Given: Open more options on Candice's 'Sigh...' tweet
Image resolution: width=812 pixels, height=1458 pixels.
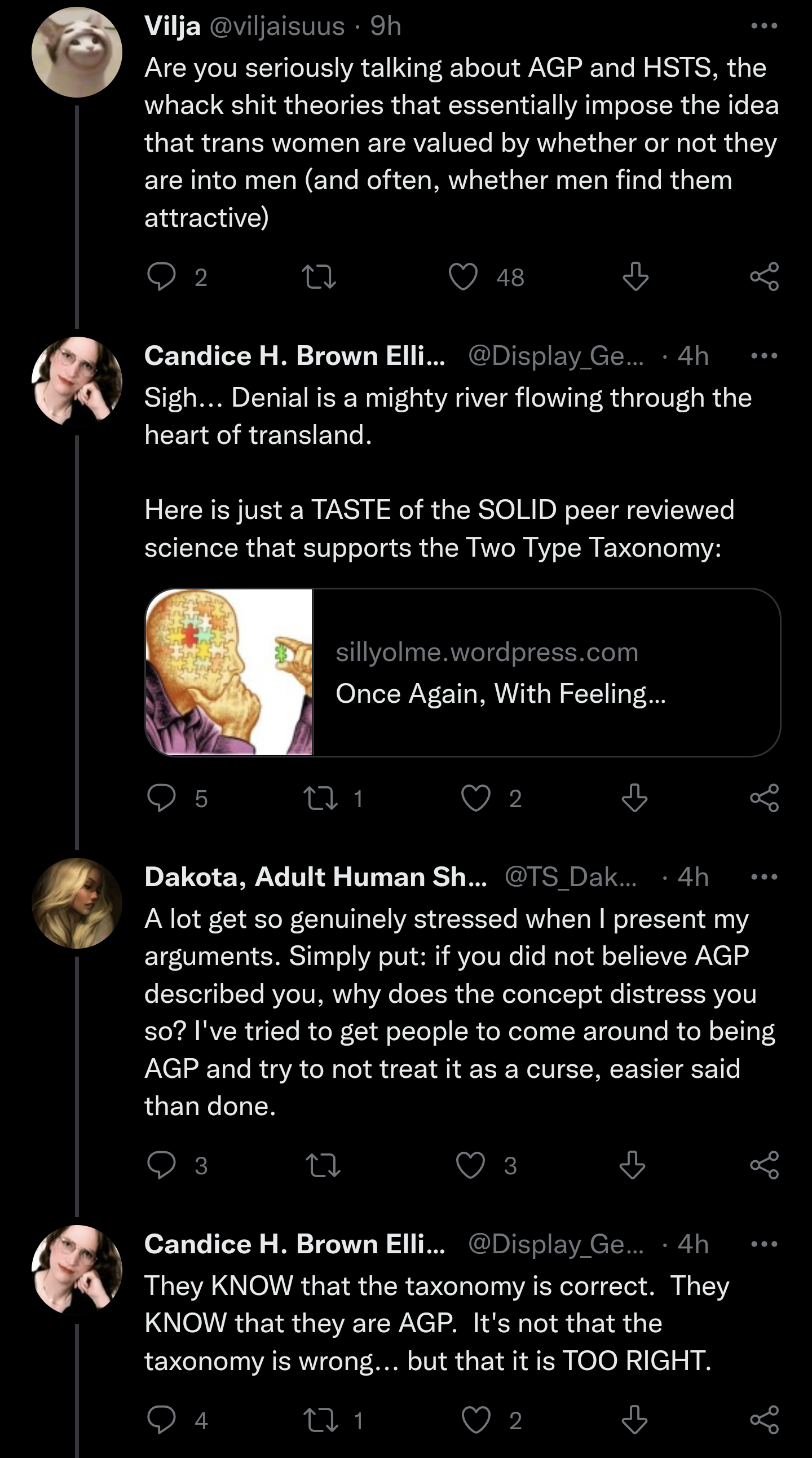Looking at the screenshot, I should (764, 356).
